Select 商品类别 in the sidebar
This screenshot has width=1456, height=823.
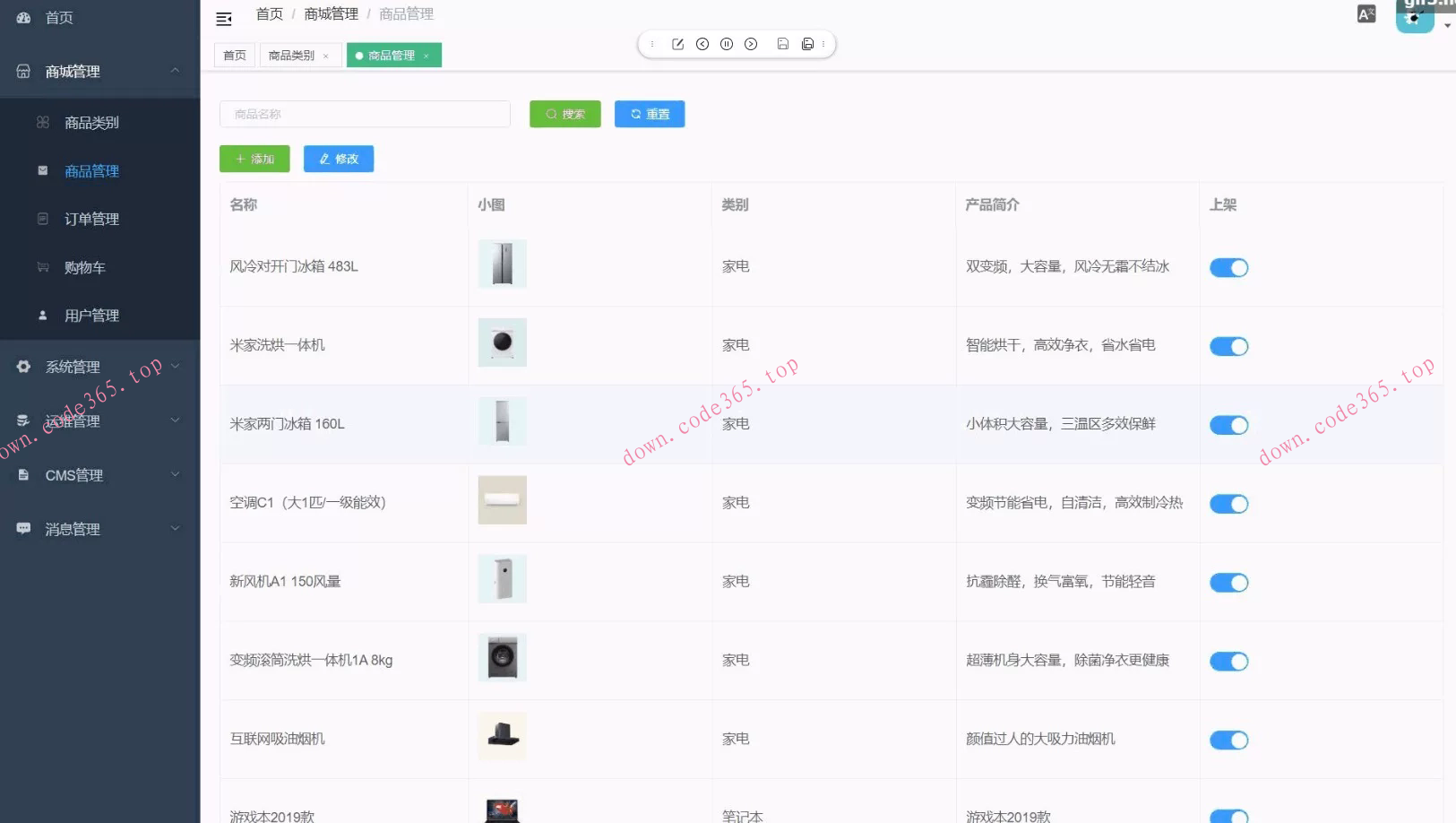click(x=90, y=122)
